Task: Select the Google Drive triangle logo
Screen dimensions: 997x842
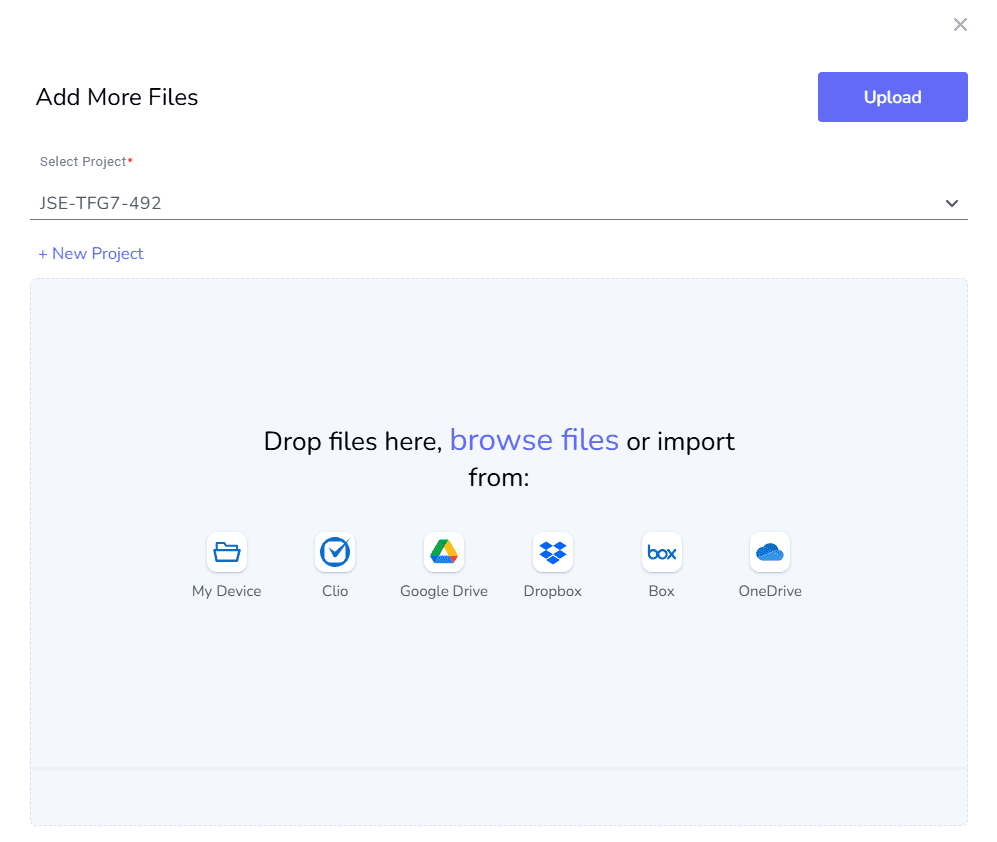Action: pos(443,552)
